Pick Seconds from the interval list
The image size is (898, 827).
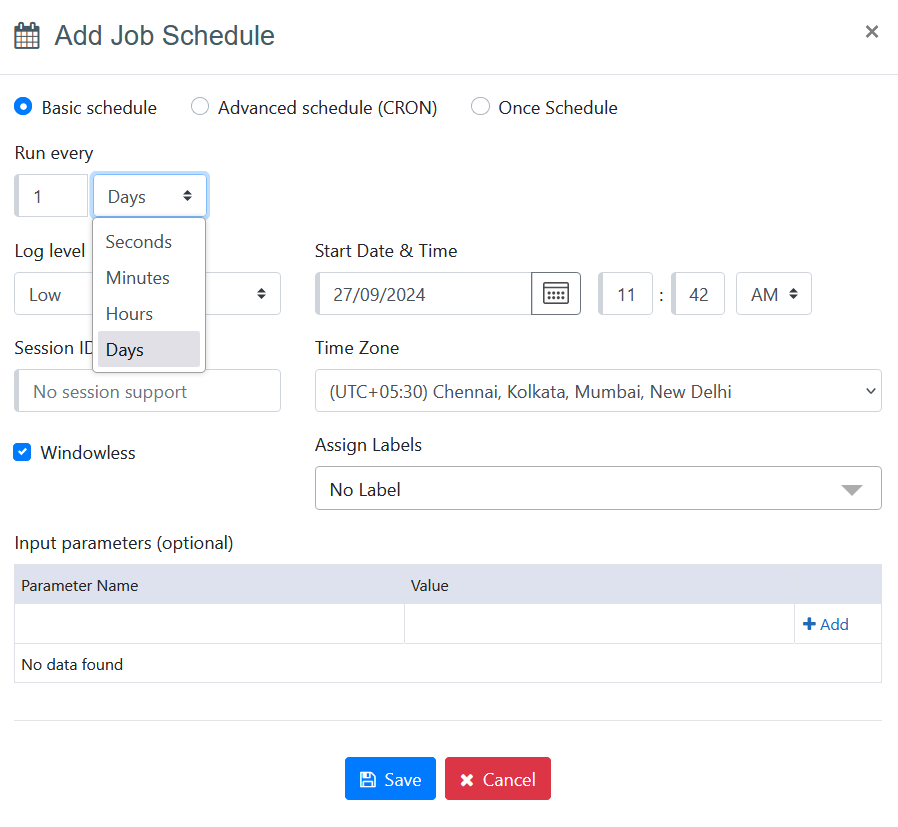point(139,242)
